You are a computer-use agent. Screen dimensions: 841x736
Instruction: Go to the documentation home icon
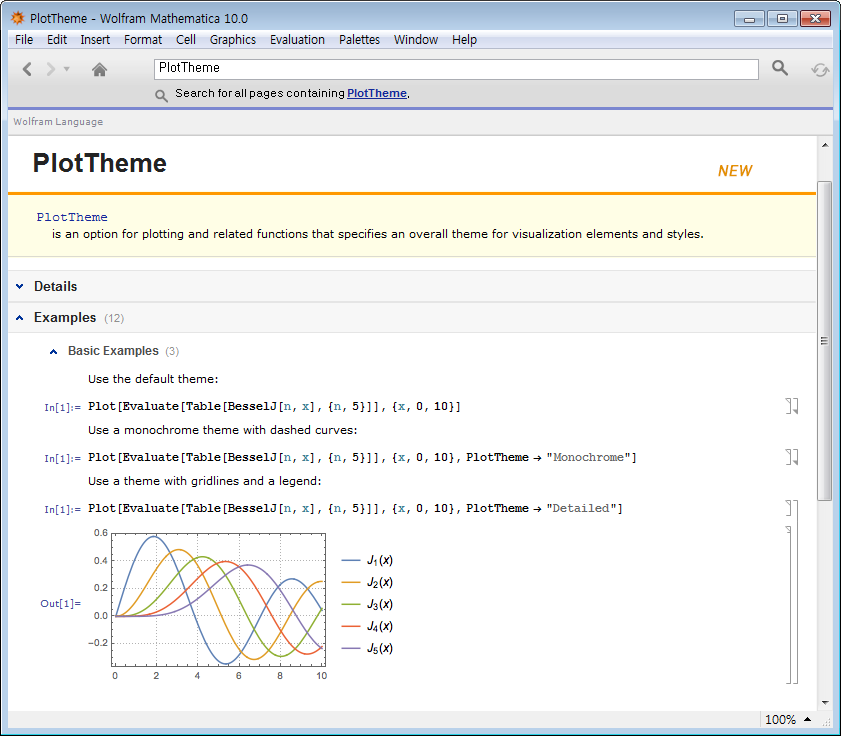99,69
